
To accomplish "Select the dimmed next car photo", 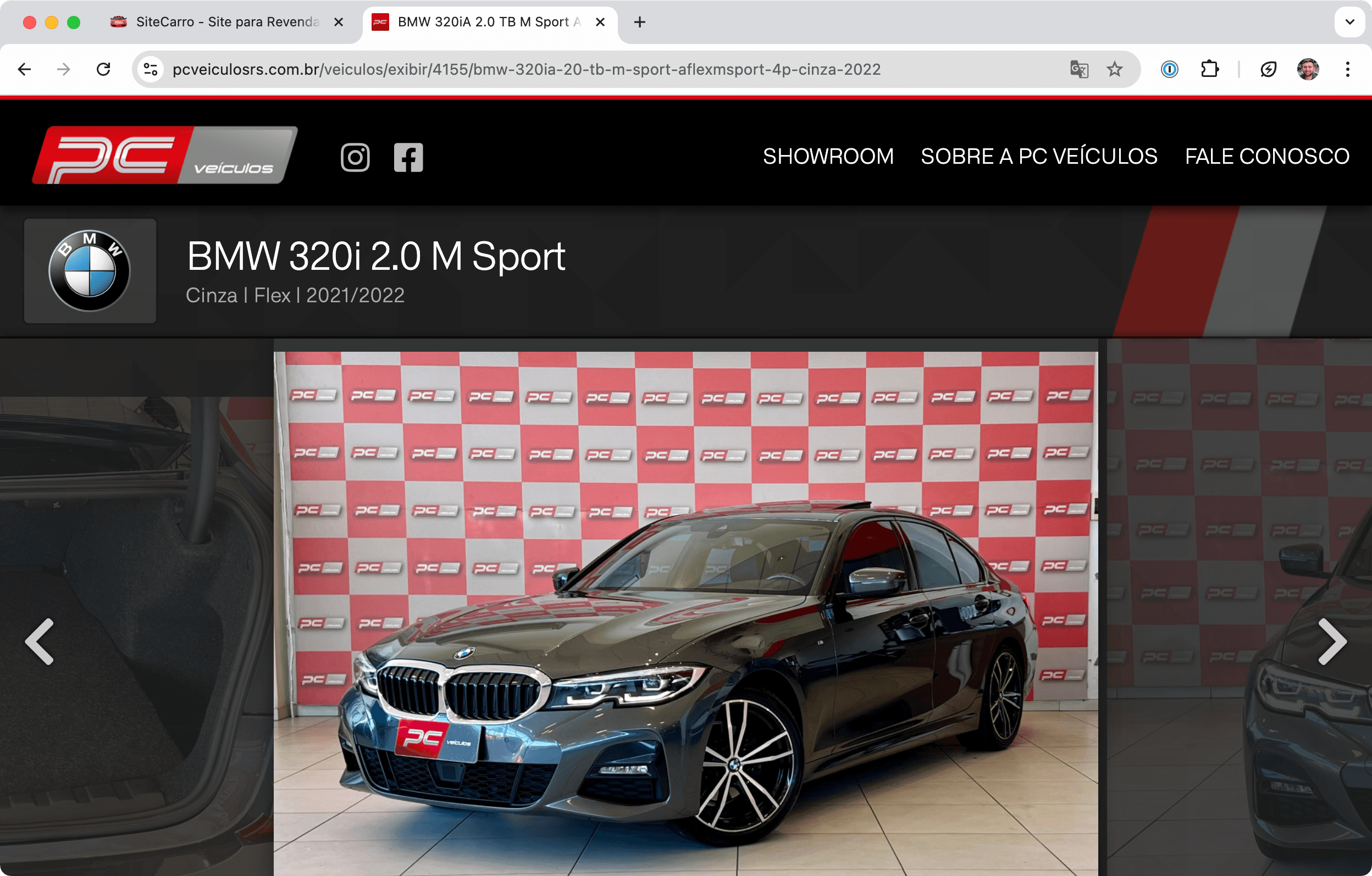I will (1239, 608).
